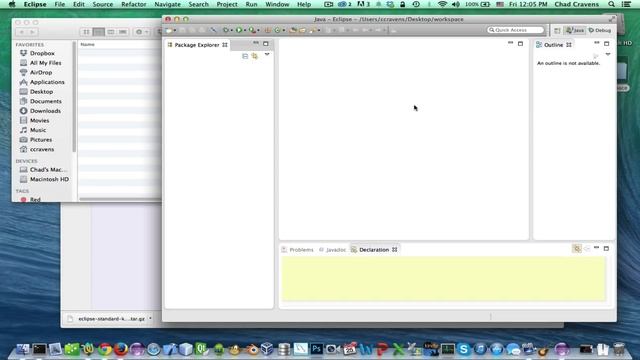Screen dimensions: 640x360
Task: Click the Finder back button
Action: (x=22, y=32)
